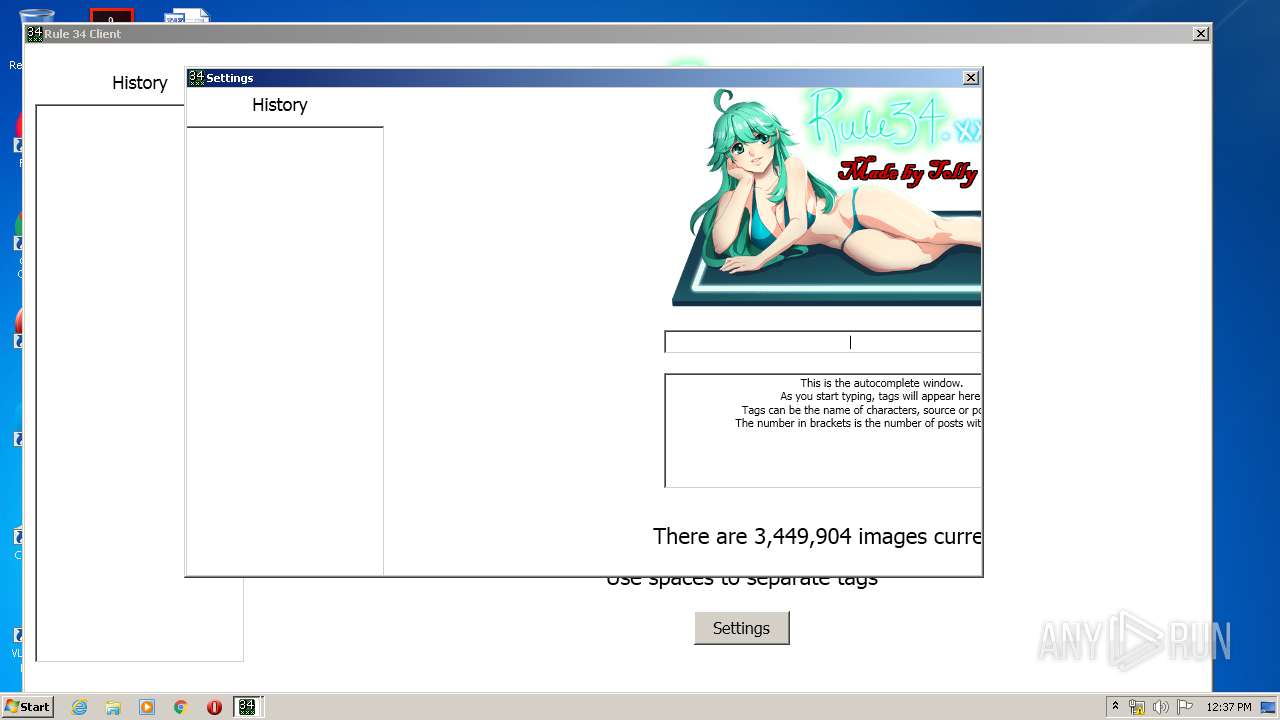Click the History label in main window
The height and width of the screenshot is (720, 1280).
pyautogui.click(x=139, y=83)
